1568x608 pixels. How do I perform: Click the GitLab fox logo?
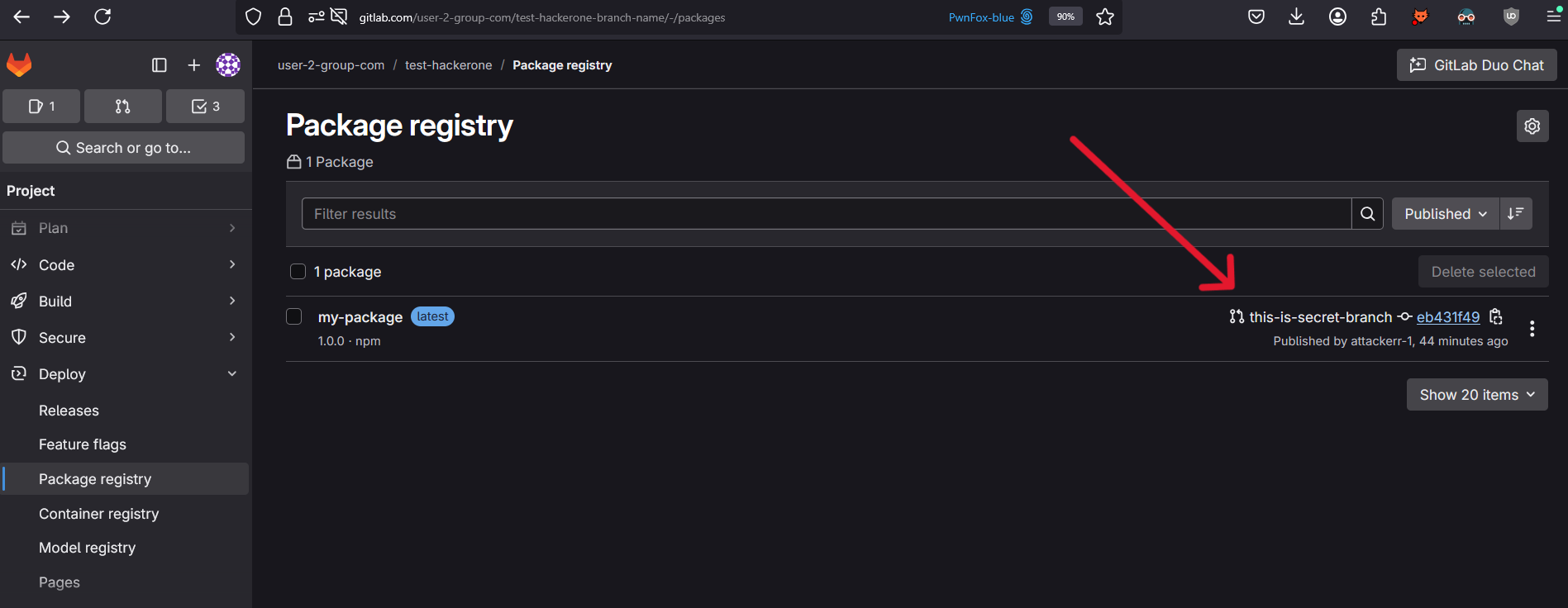pyautogui.click(x=19, y=64)
